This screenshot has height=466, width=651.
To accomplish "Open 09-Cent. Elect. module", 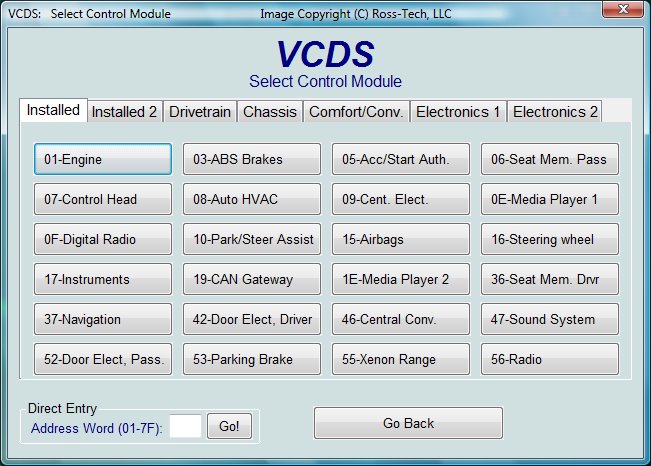I will coord(401,199).
